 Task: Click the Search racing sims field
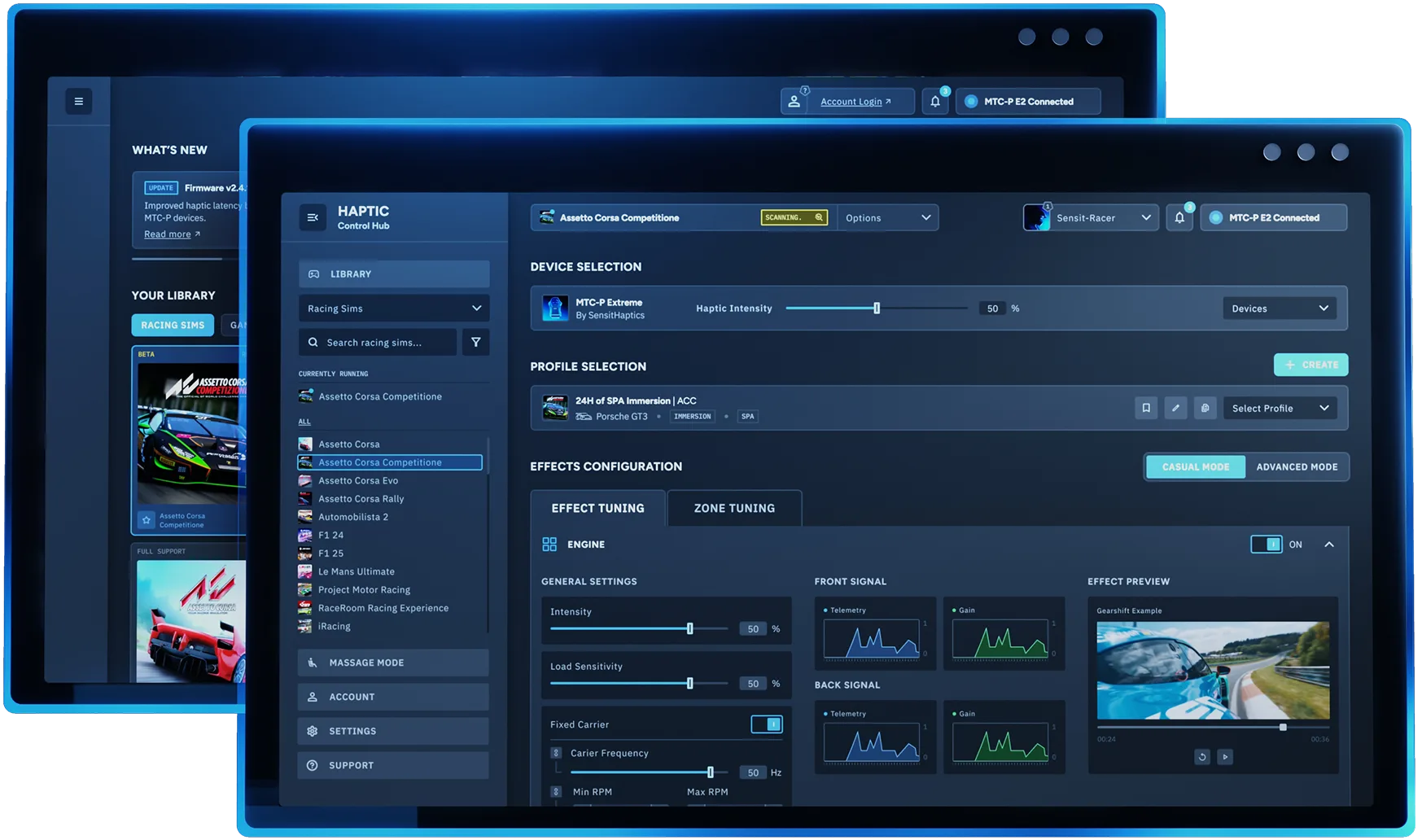tap(378, 343)
